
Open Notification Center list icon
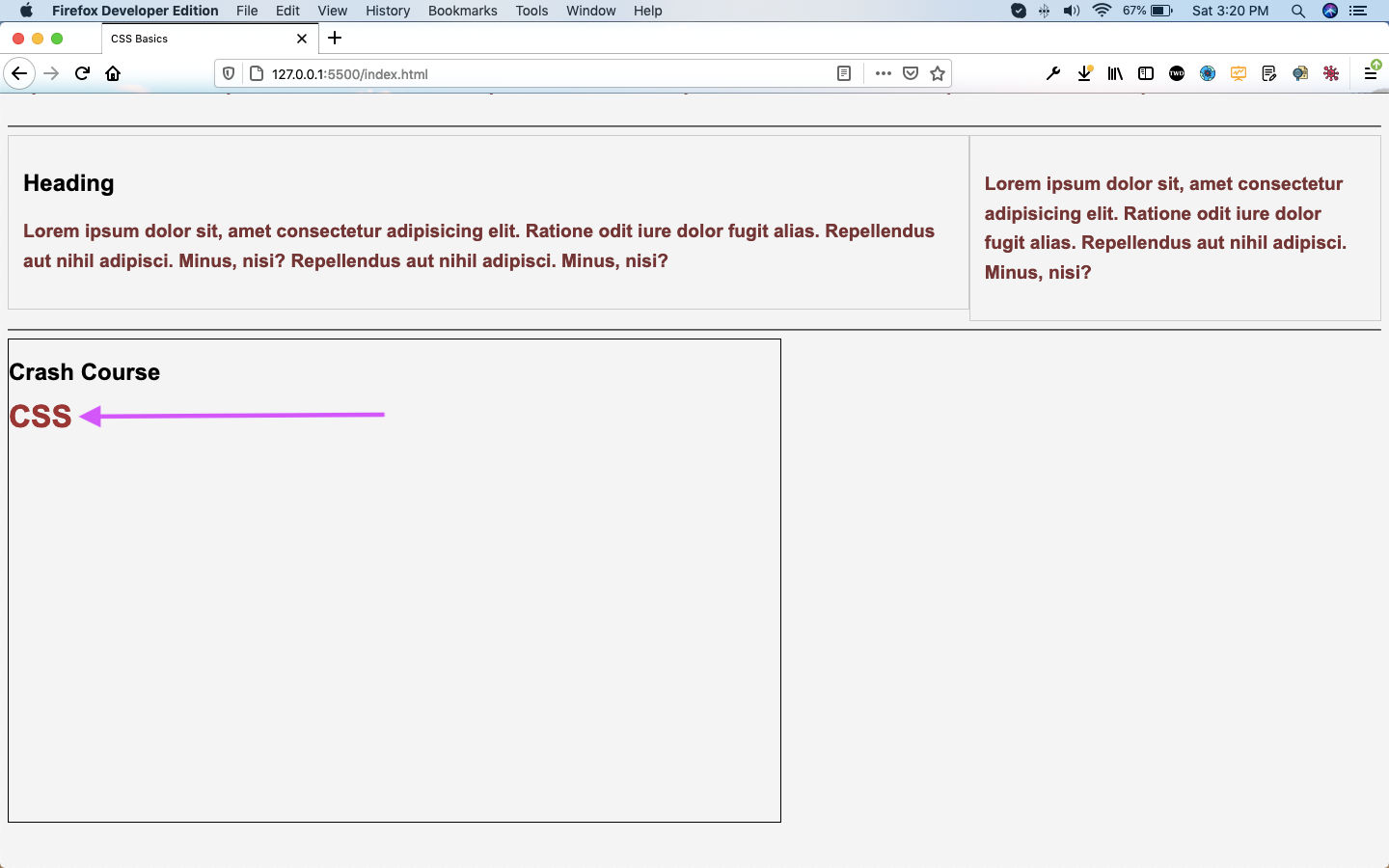(x=1359, y=11)
